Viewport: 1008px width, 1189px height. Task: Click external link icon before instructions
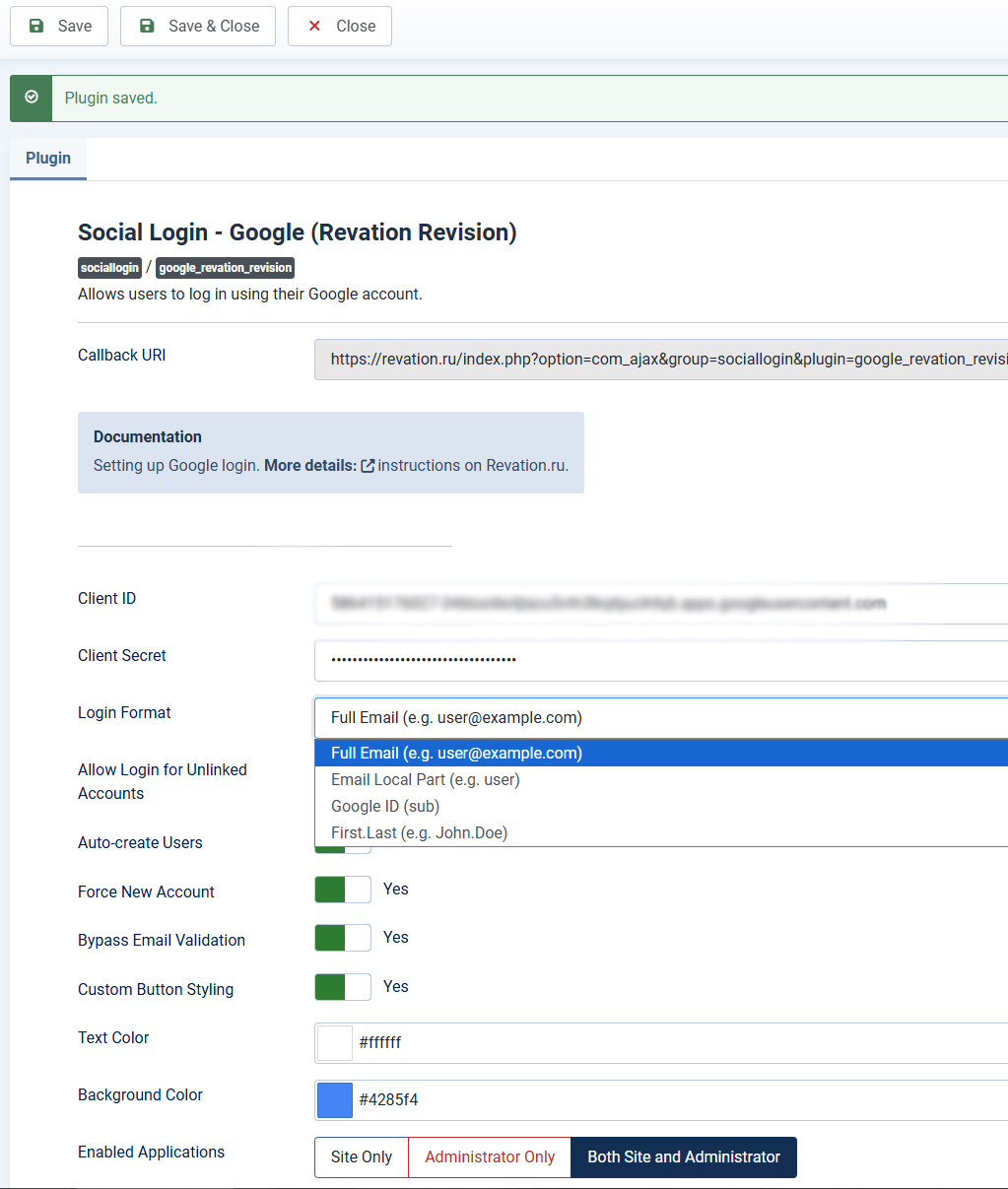368,466
